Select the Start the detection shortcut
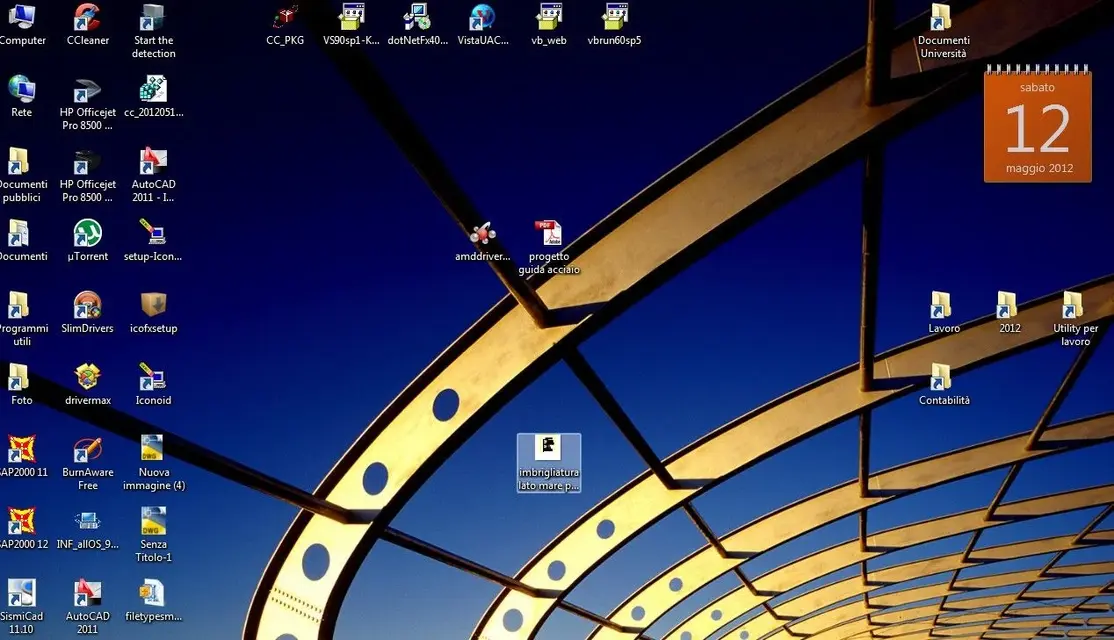1114x640 pixels. coord(153,31)
